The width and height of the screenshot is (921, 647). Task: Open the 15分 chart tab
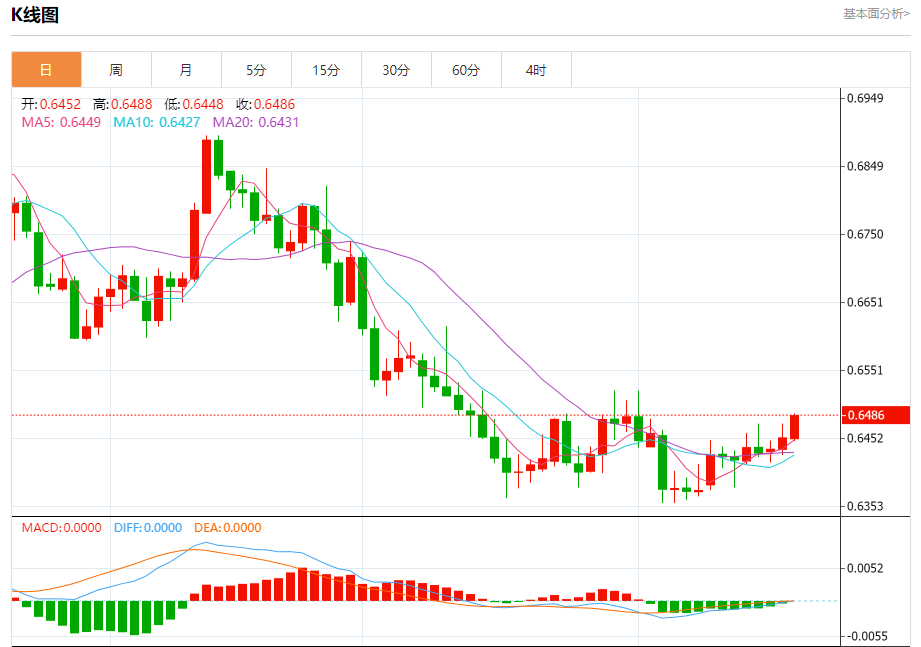point(326,70)
